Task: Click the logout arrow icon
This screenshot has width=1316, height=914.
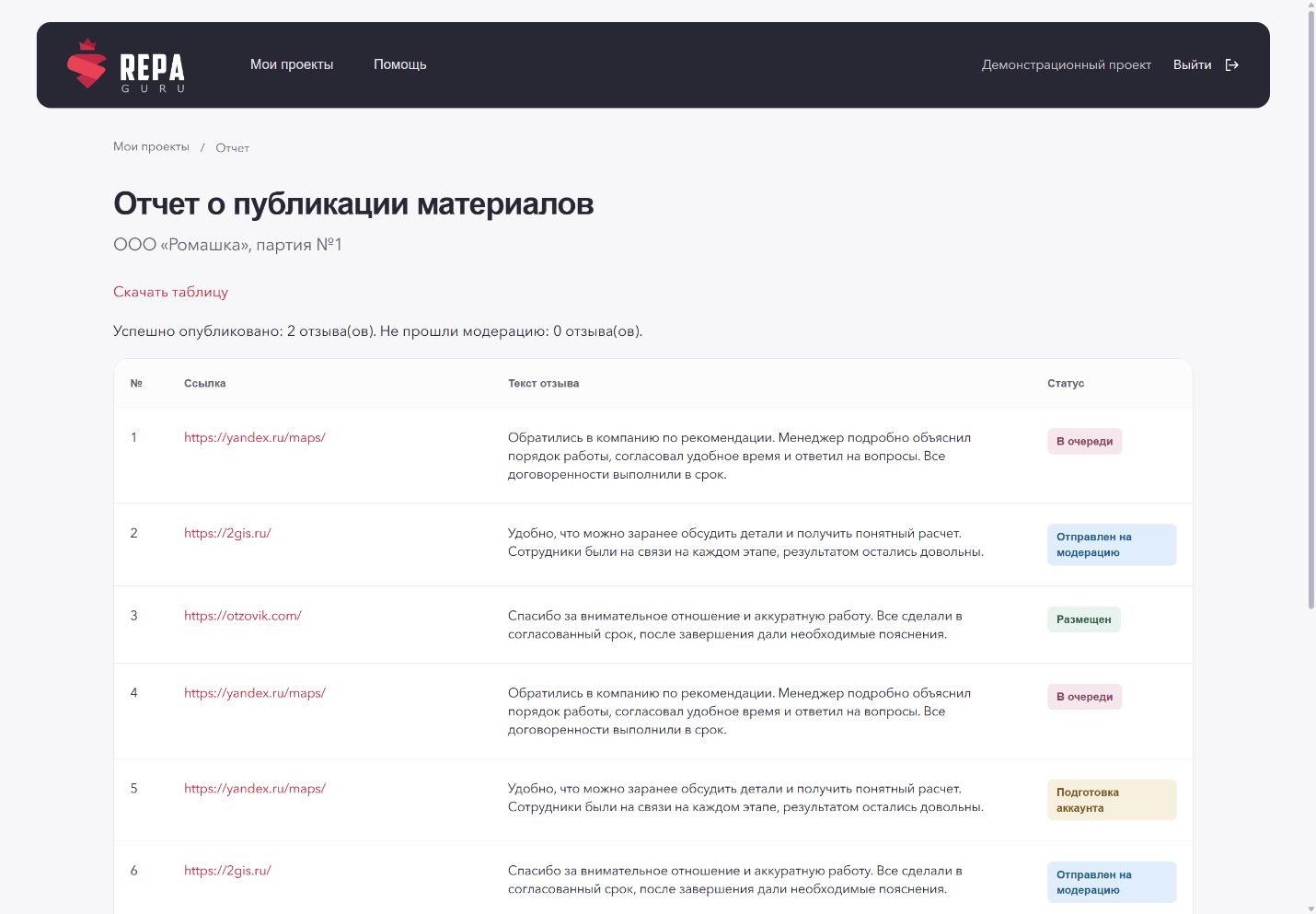Action: 1232,65
